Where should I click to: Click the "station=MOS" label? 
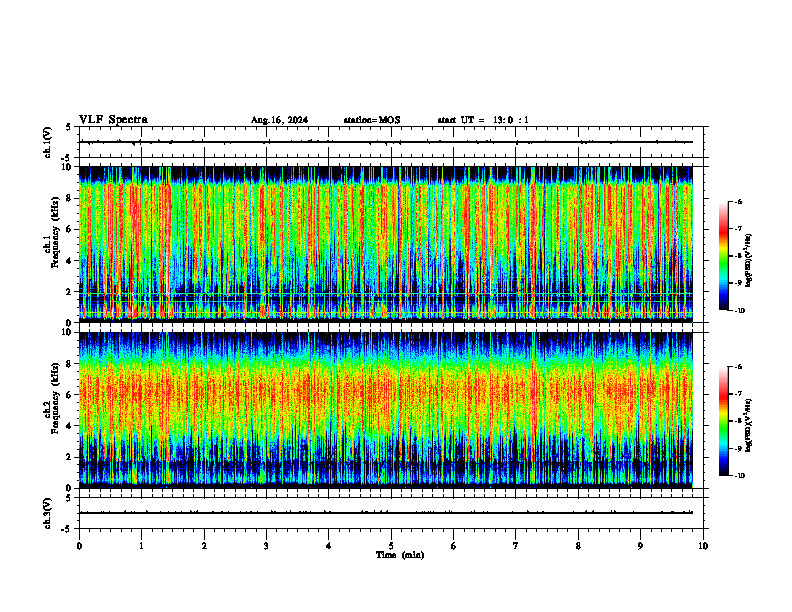[372, 120]
